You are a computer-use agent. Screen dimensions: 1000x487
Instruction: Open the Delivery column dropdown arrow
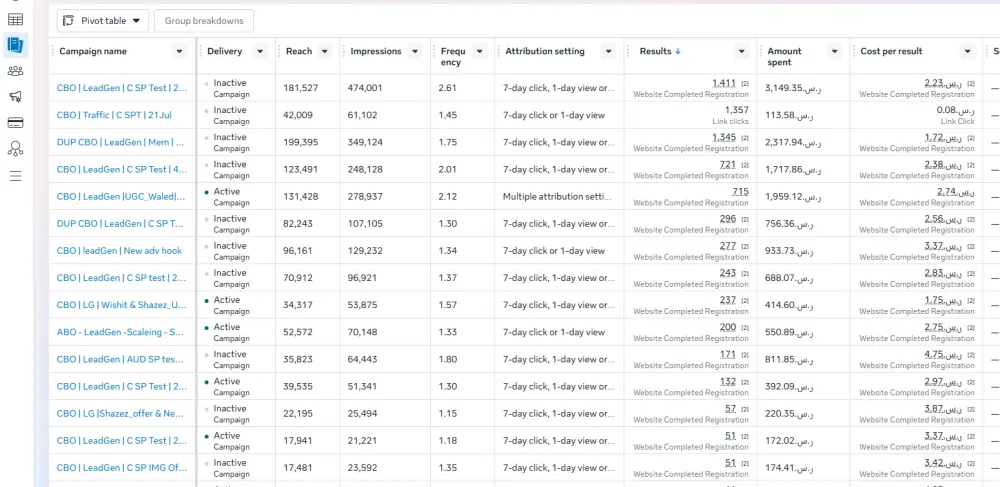(x=260, y=52)
